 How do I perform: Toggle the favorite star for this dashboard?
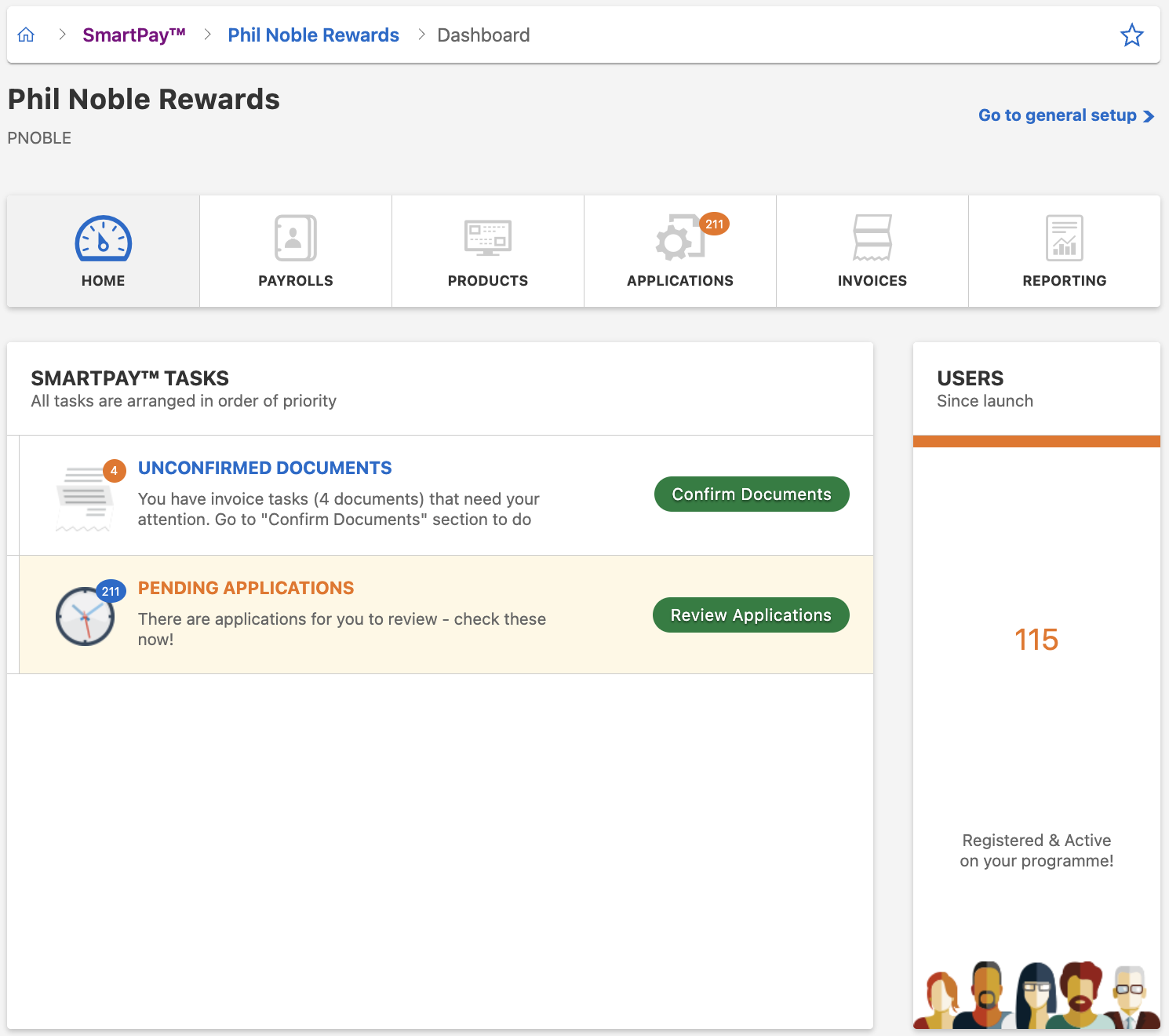point(1132,35)
